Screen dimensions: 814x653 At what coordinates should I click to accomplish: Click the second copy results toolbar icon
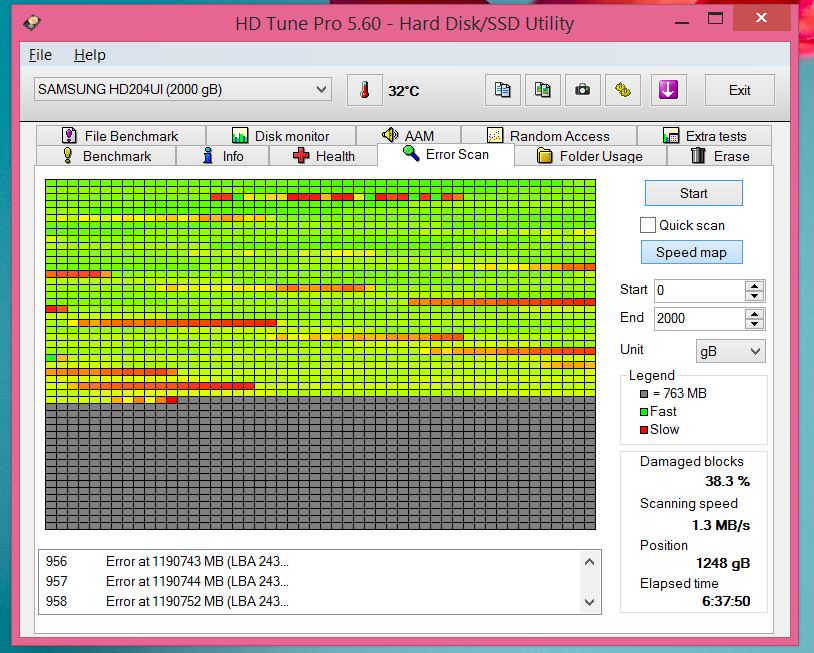542,90
